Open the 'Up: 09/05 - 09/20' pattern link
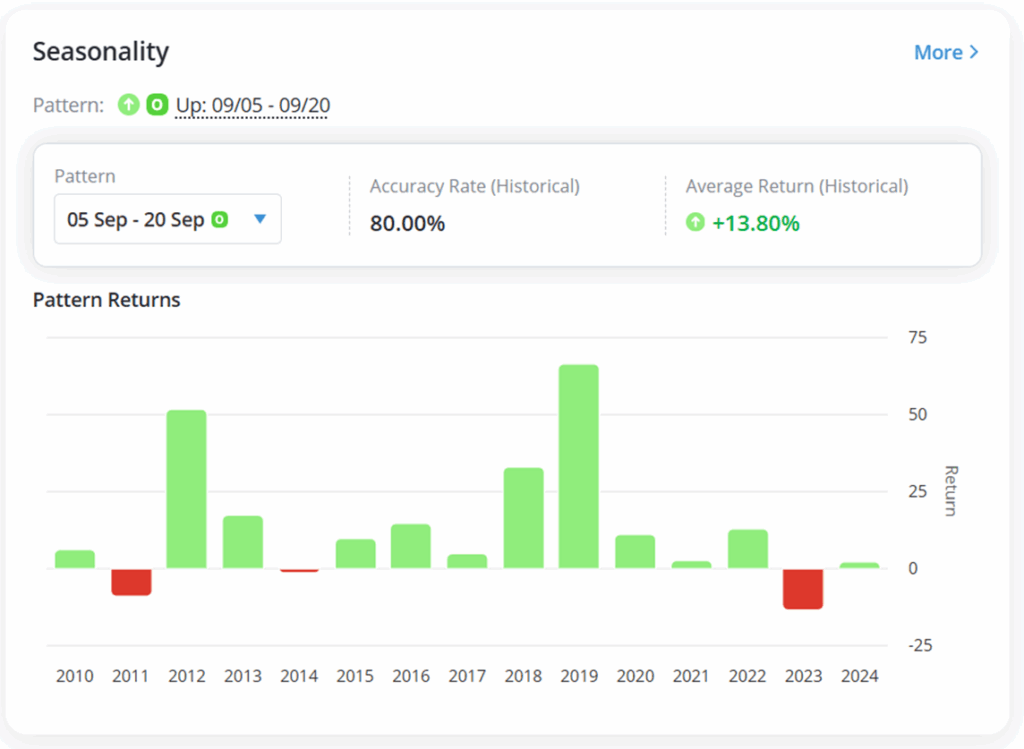The image size is (1024, 749). pyautogui.click(x=253, y=105)
